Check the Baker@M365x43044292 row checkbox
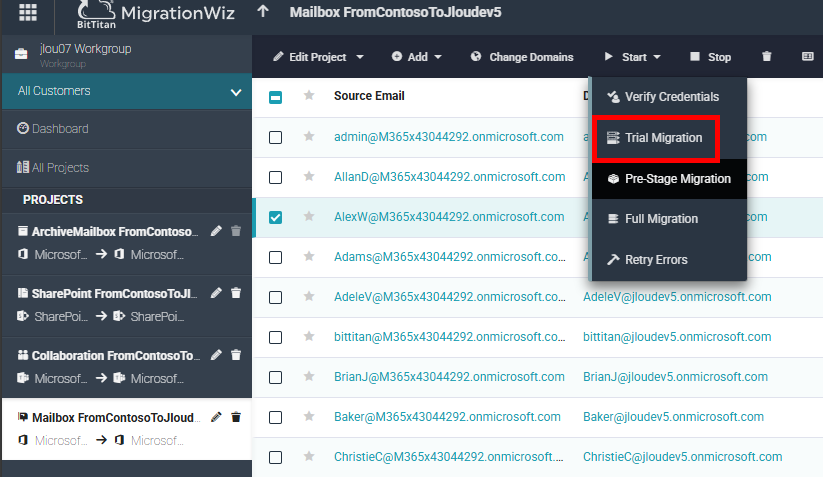823x477 pixels. click(276, 417)
